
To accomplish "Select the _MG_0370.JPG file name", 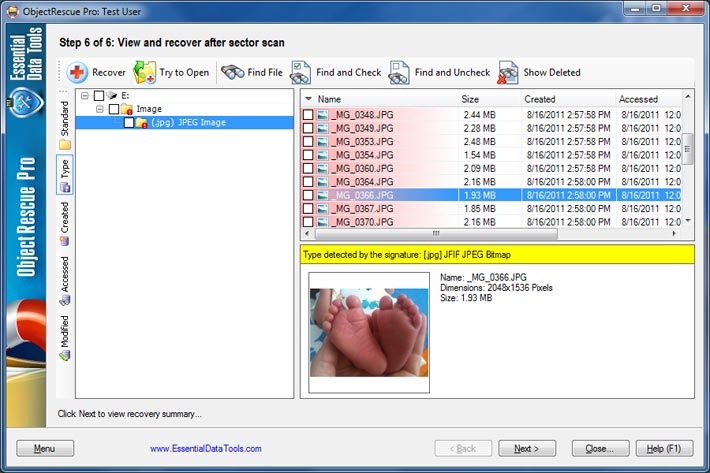I will point(362,222).
